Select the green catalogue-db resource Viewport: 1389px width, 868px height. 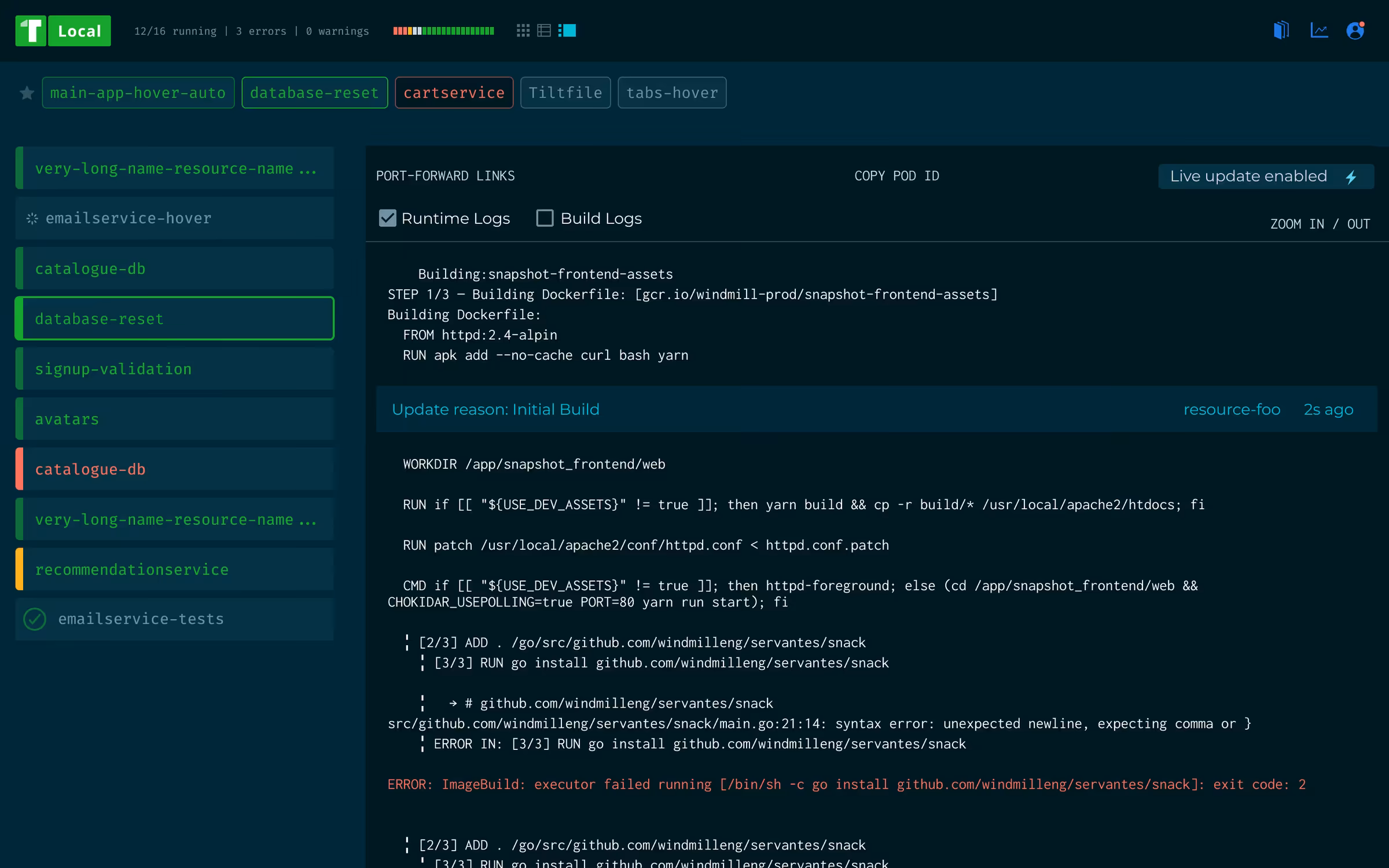174,269
